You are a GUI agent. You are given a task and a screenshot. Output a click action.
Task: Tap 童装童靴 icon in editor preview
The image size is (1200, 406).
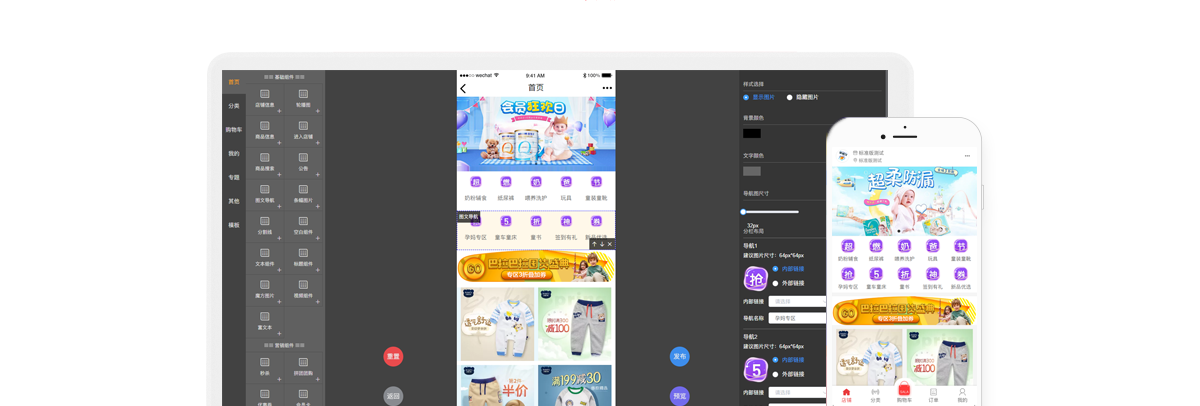coord(596,188)
